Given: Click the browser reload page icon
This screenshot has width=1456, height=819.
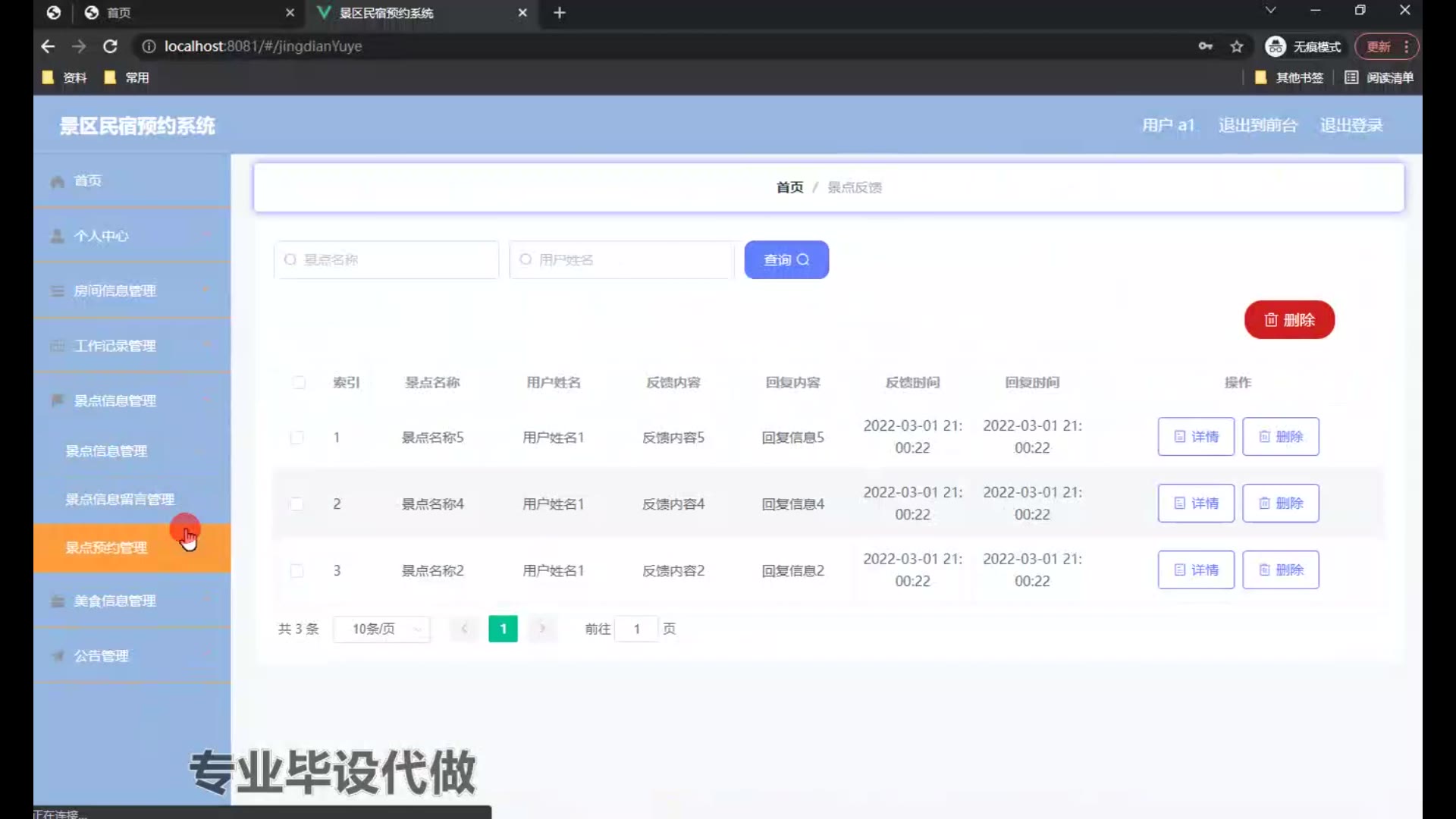Looking at the screenshot, I should point(110,46).
